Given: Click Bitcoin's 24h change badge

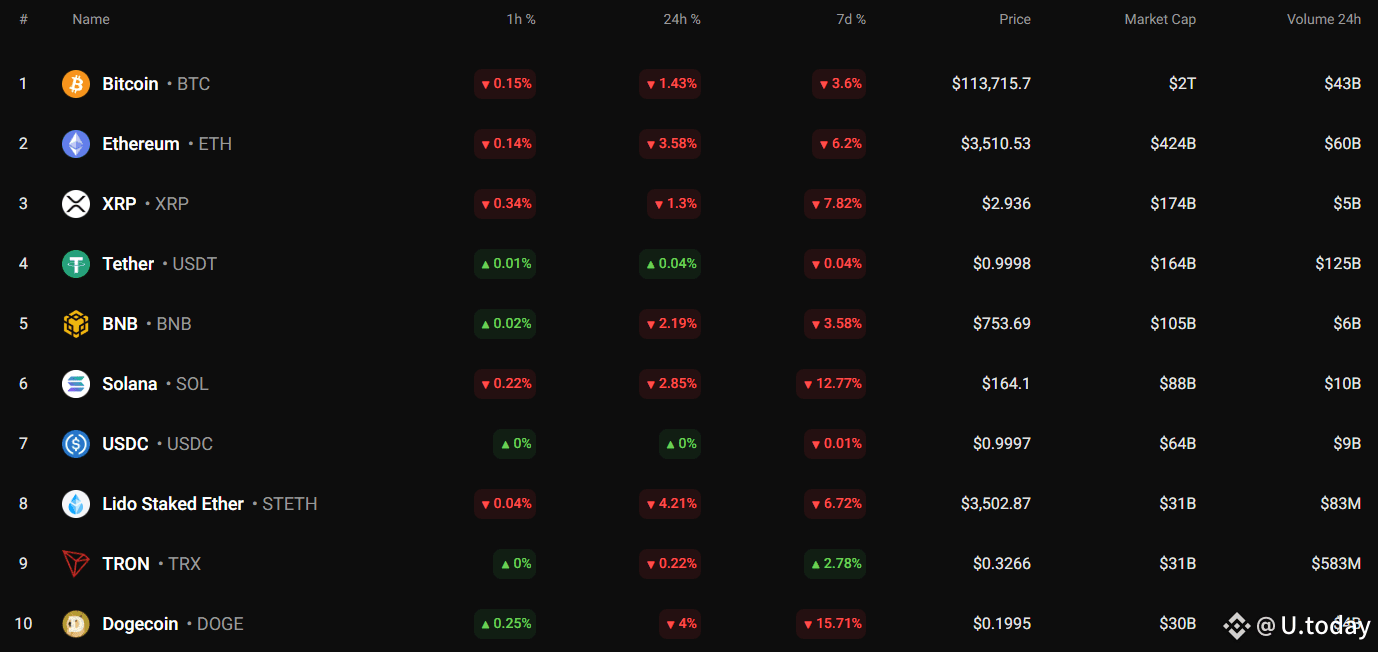Looking at the screenshot, I should pyautogui.click(x=670, y=84).
